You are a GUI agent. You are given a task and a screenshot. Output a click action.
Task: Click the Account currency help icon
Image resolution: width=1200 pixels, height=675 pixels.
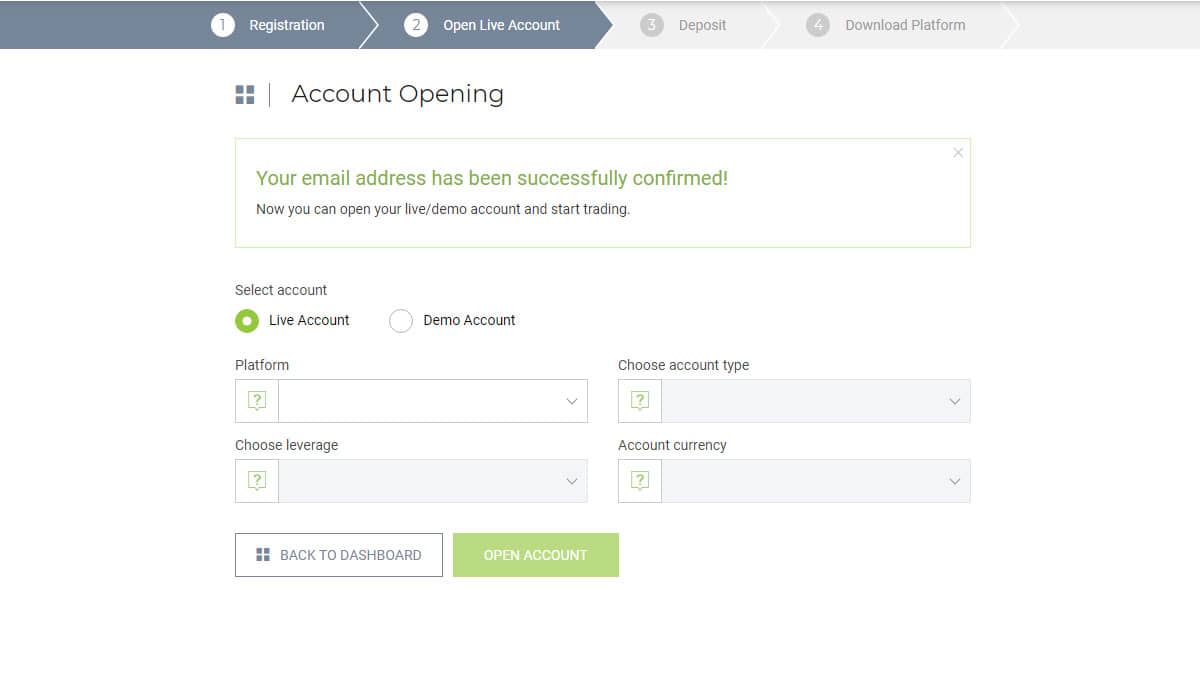(x=640, y=481)
